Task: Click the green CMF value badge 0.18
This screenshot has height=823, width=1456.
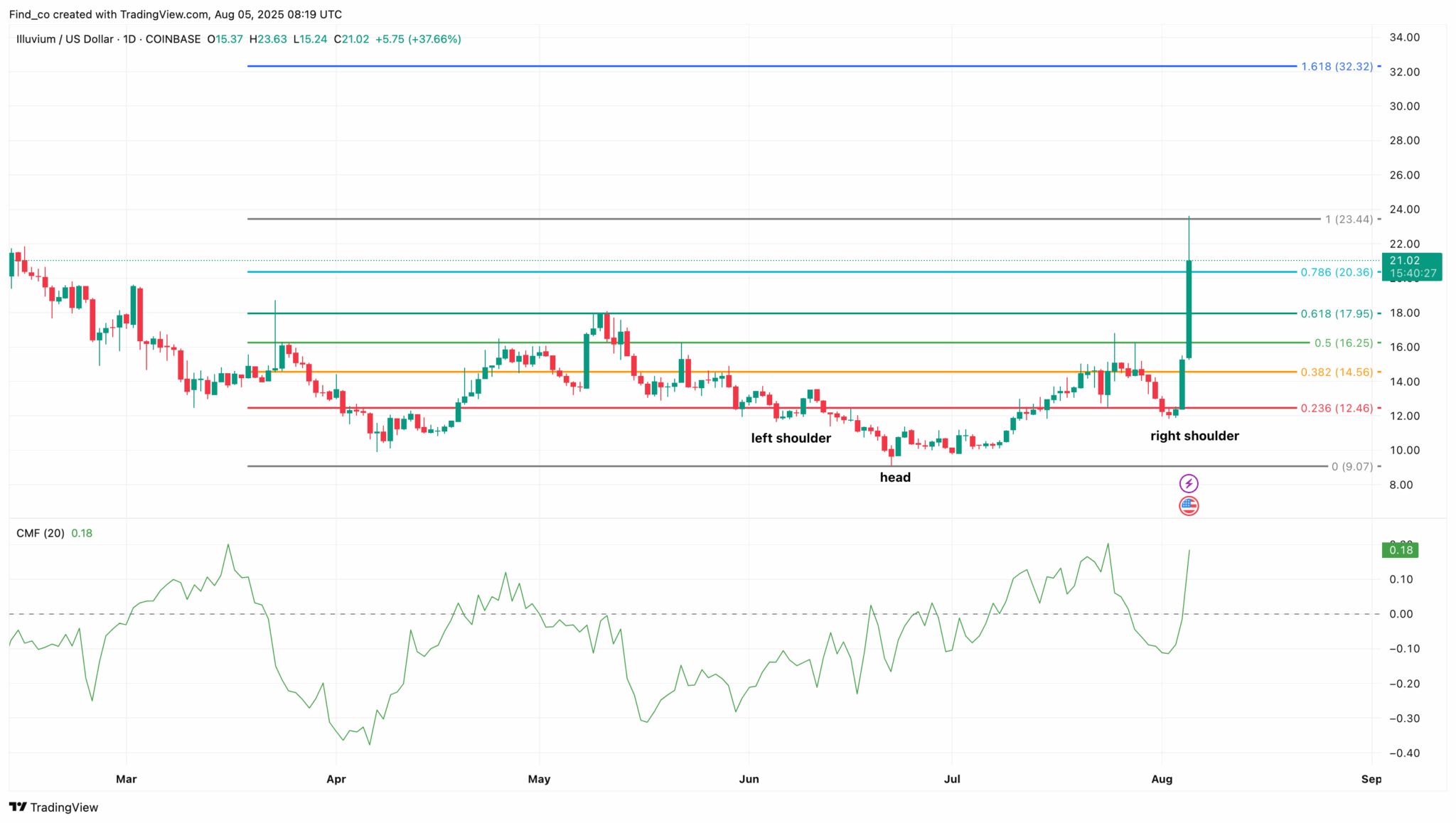Action: (1399, 550)
